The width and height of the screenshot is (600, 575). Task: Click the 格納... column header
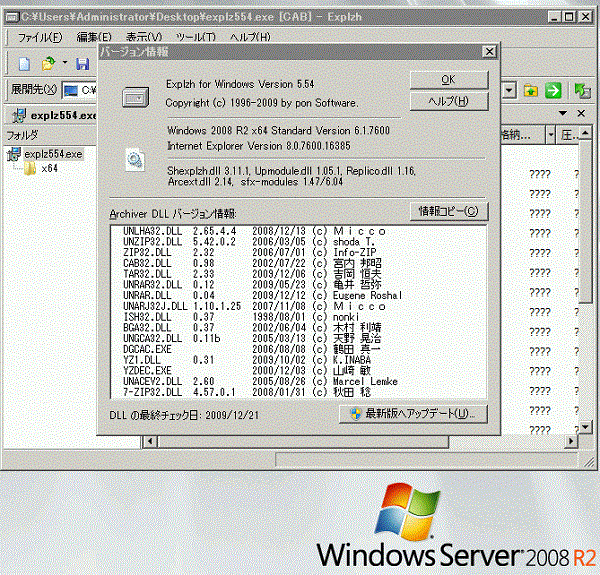pyautogui.click(x=522, y=135)
